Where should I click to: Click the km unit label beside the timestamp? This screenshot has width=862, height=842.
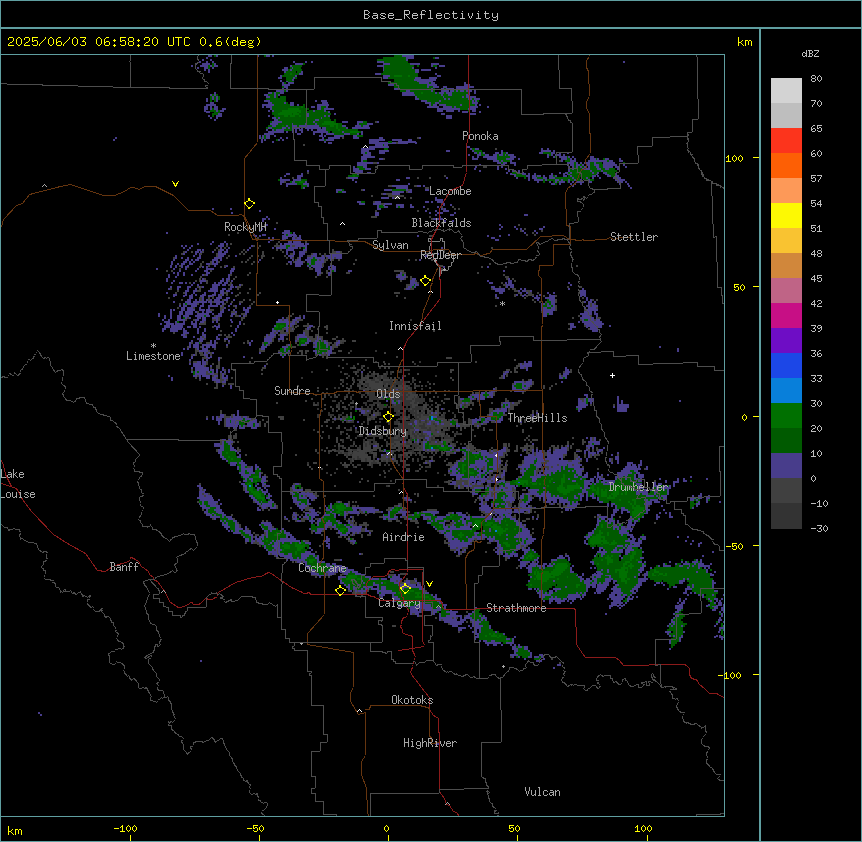(744, 42)
